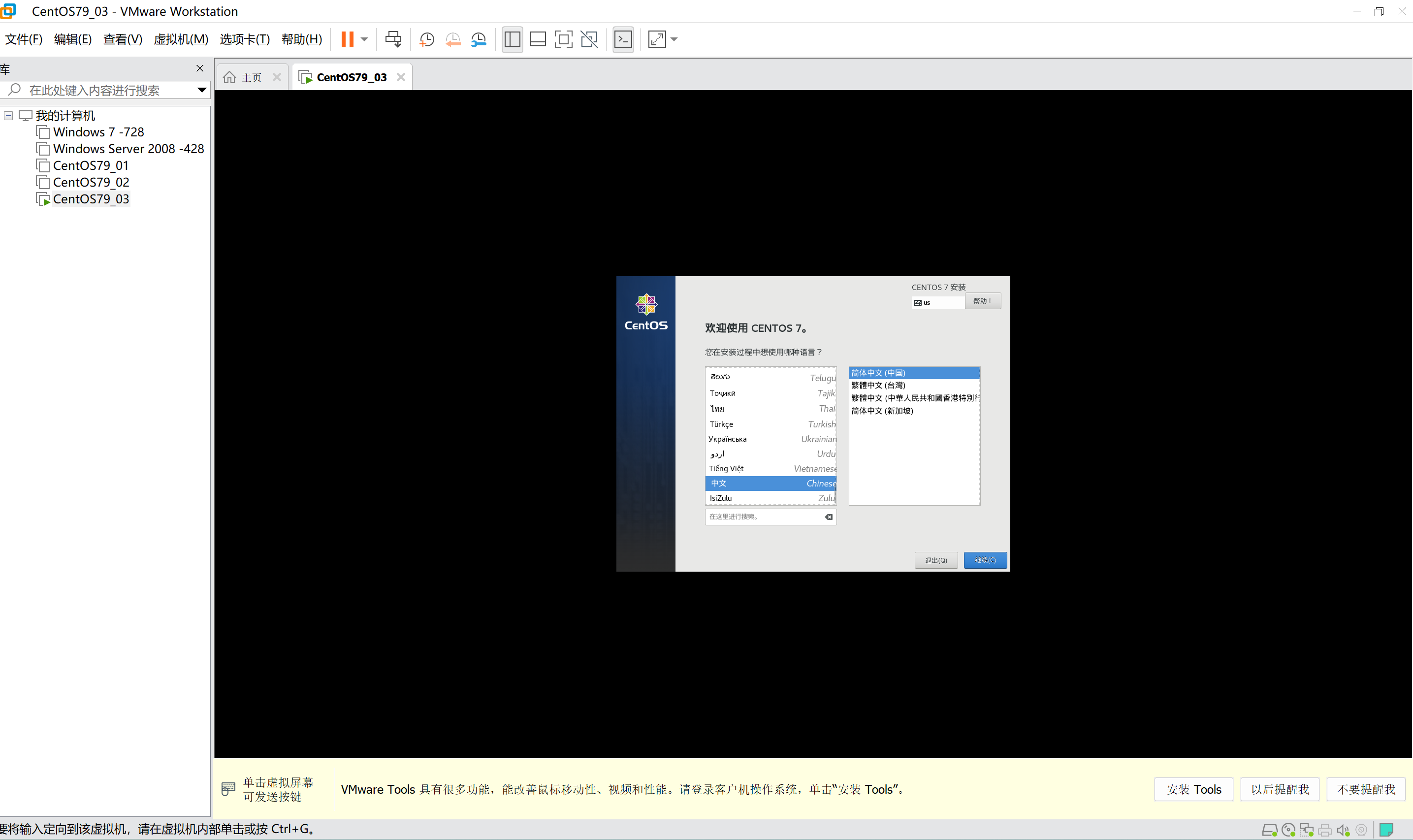Select Urdu in the language list
The height and width of the screenshot is (840, 1413).
tap(771, 453)
